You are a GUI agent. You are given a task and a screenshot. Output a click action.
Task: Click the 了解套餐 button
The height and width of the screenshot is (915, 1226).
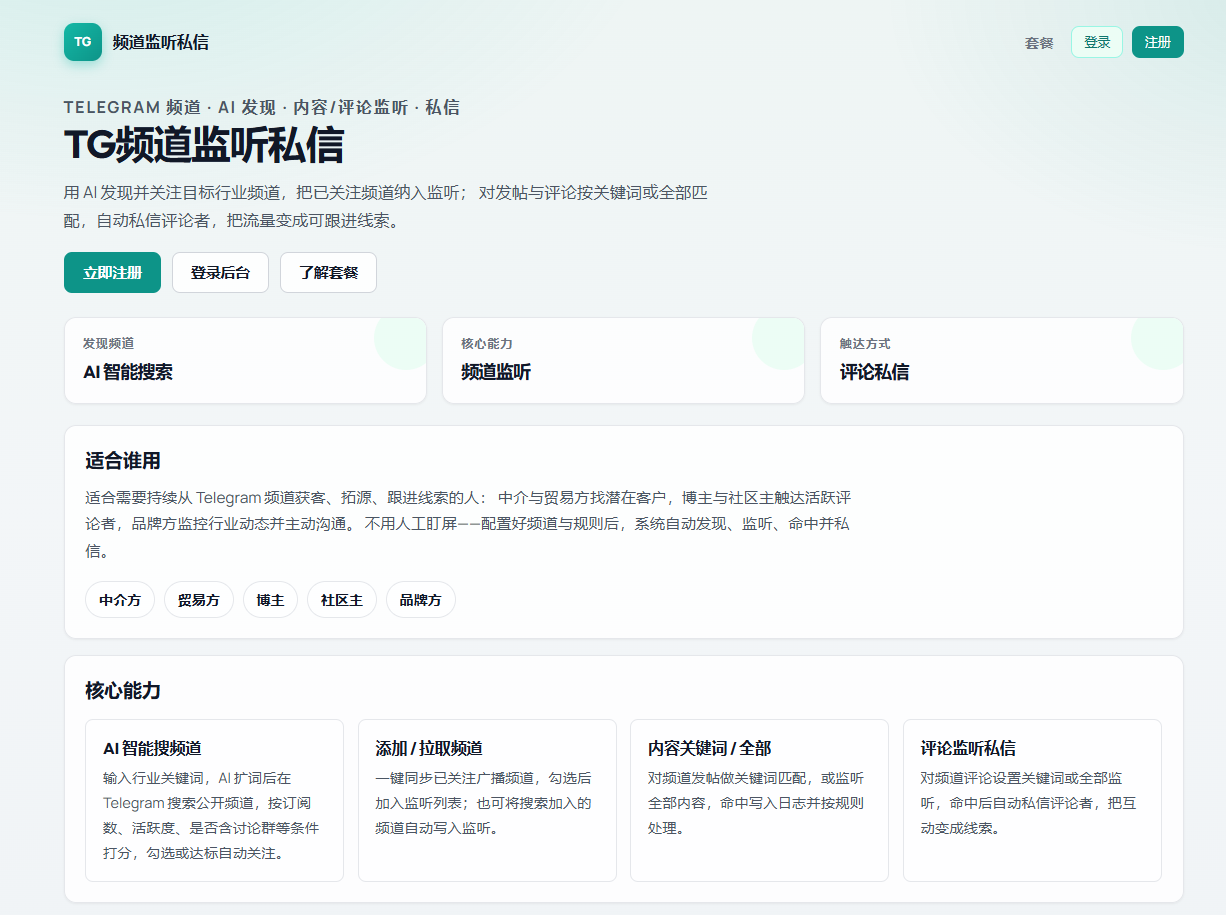point(328,272)
